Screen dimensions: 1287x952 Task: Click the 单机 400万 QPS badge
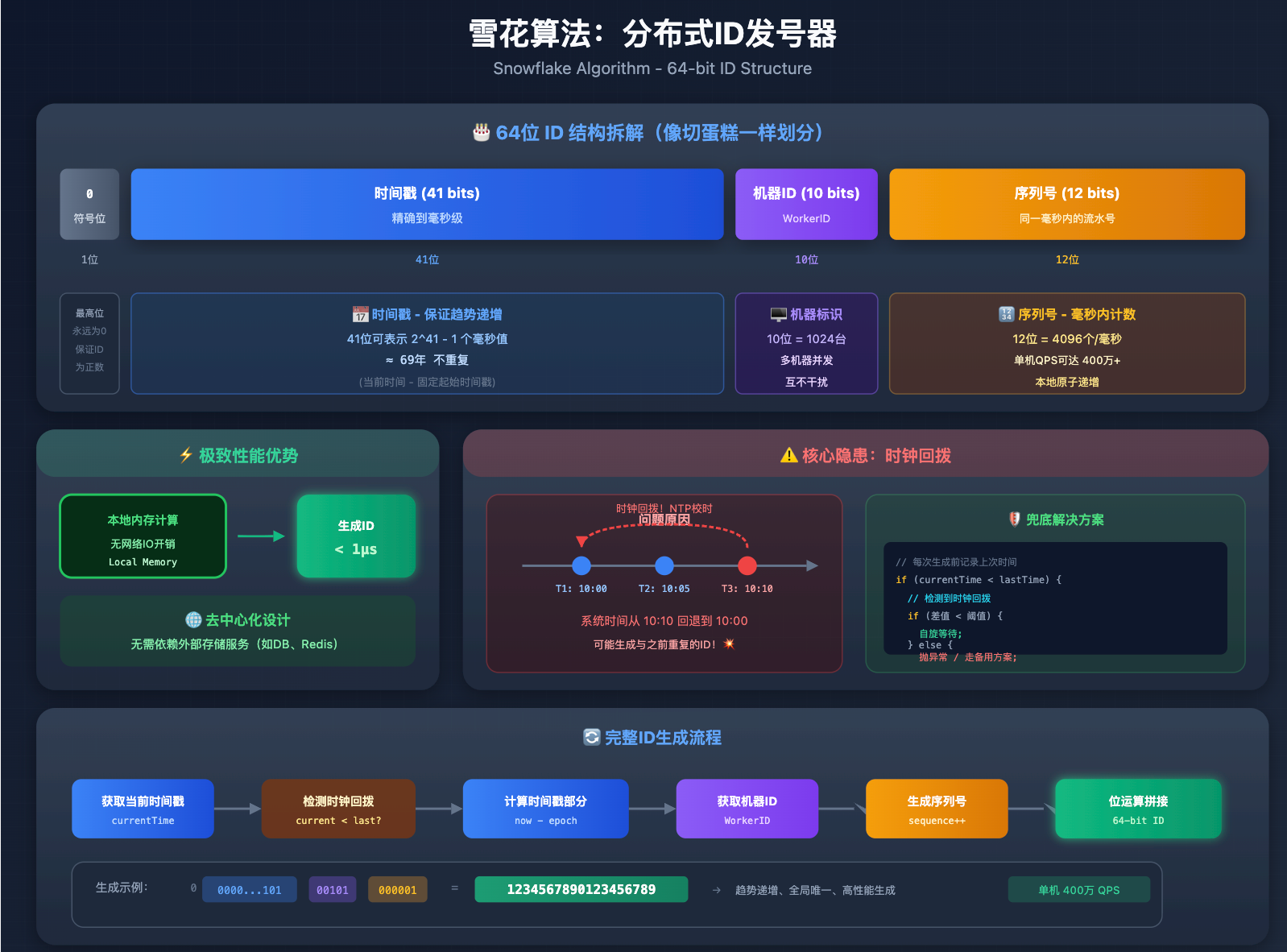pyautogui.click(x=1078, y=890)
